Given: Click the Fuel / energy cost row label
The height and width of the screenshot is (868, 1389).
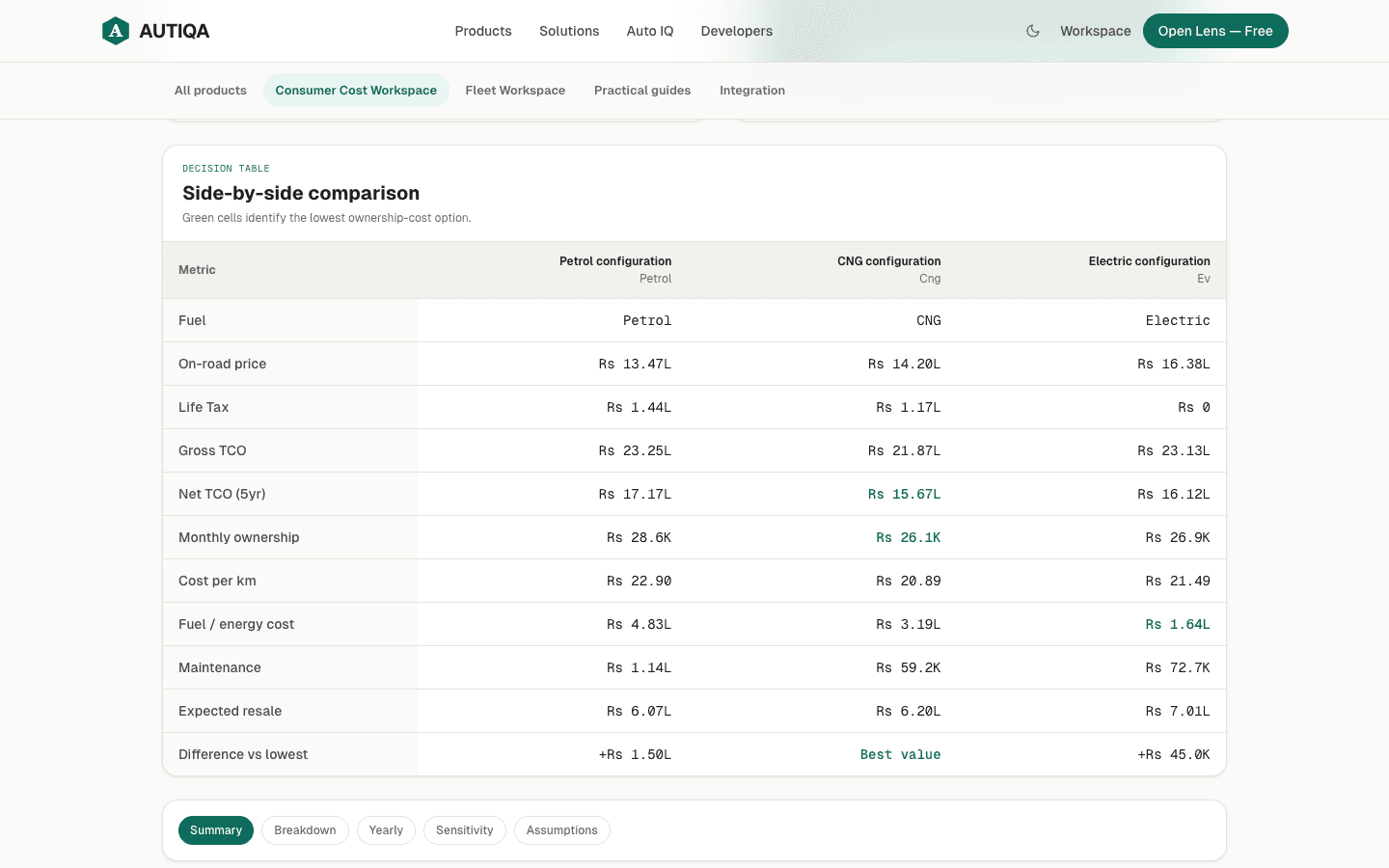Looking at the screenshot, I should click(236, 624).
